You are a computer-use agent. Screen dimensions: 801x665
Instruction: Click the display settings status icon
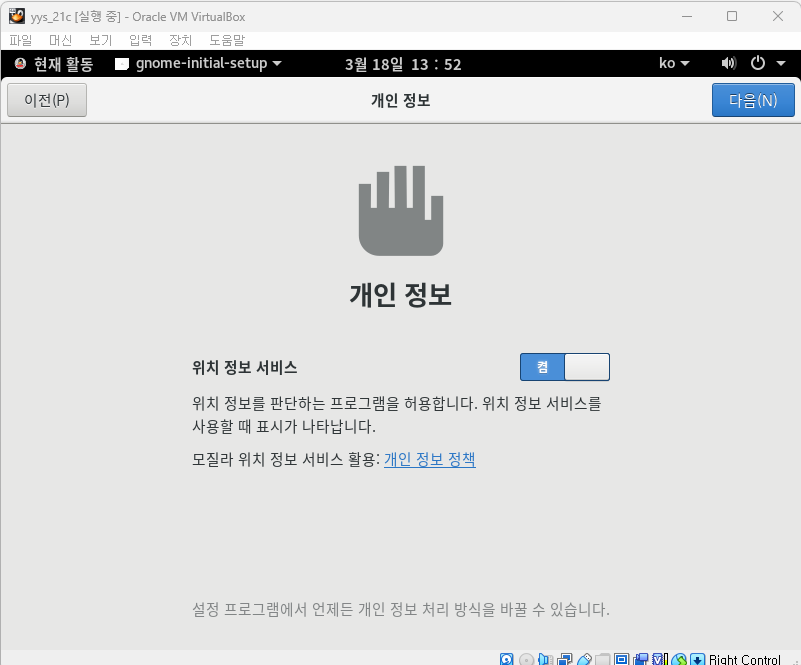pos(621,660)
